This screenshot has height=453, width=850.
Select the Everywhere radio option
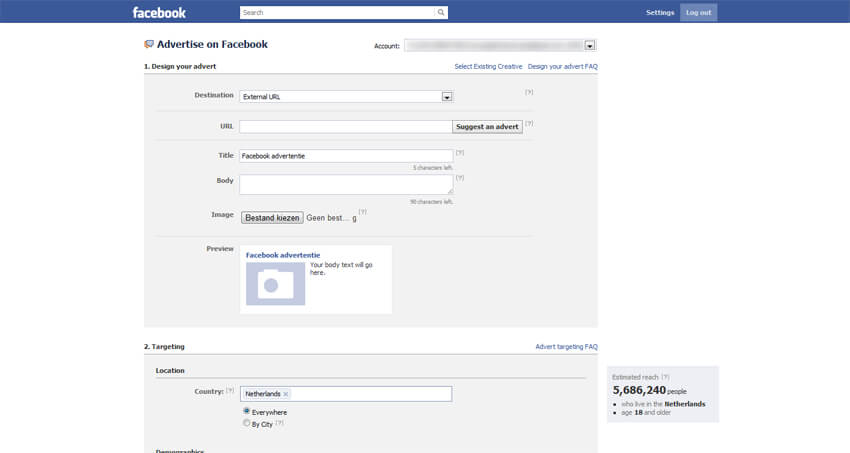[247, 411]
